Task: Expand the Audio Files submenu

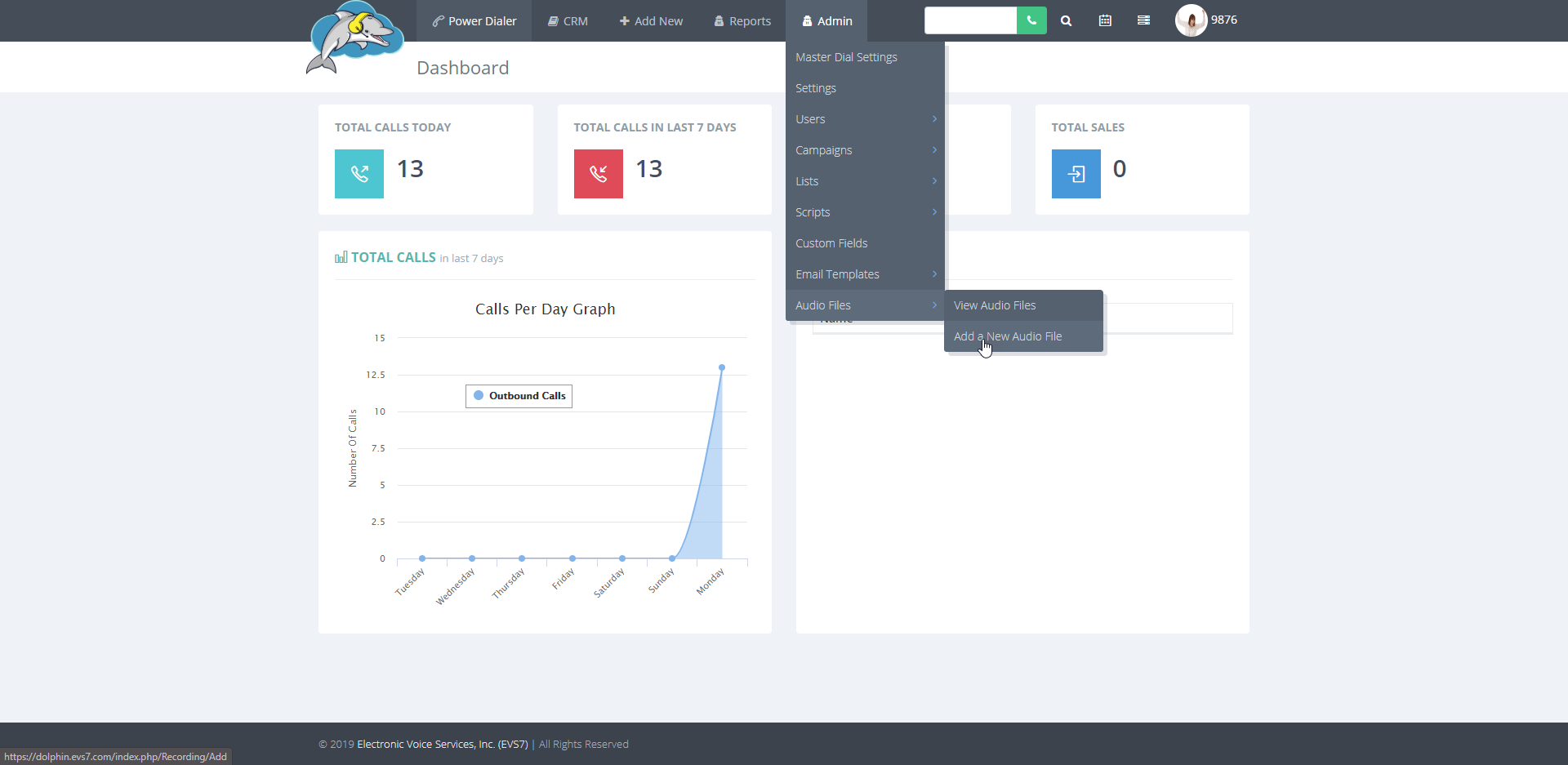Action: 865,305
